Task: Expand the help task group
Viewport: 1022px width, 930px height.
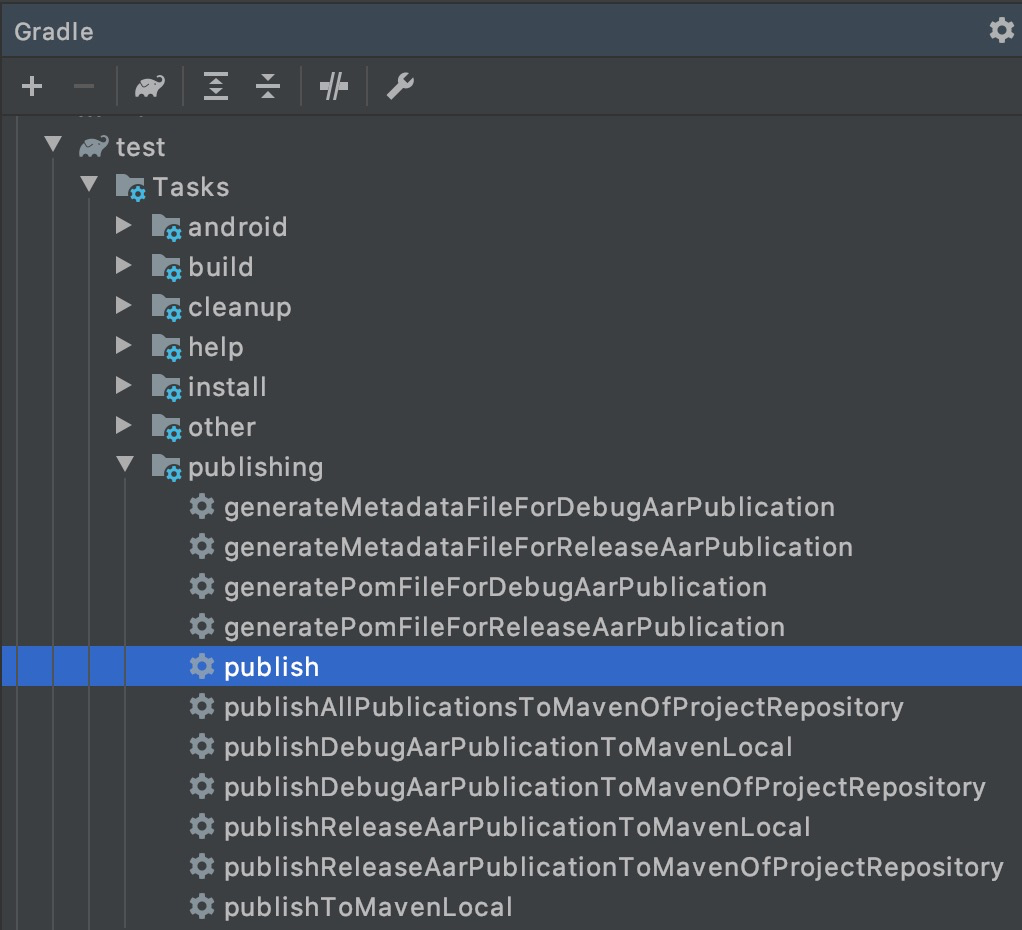Action: click(x=123, y=345)
